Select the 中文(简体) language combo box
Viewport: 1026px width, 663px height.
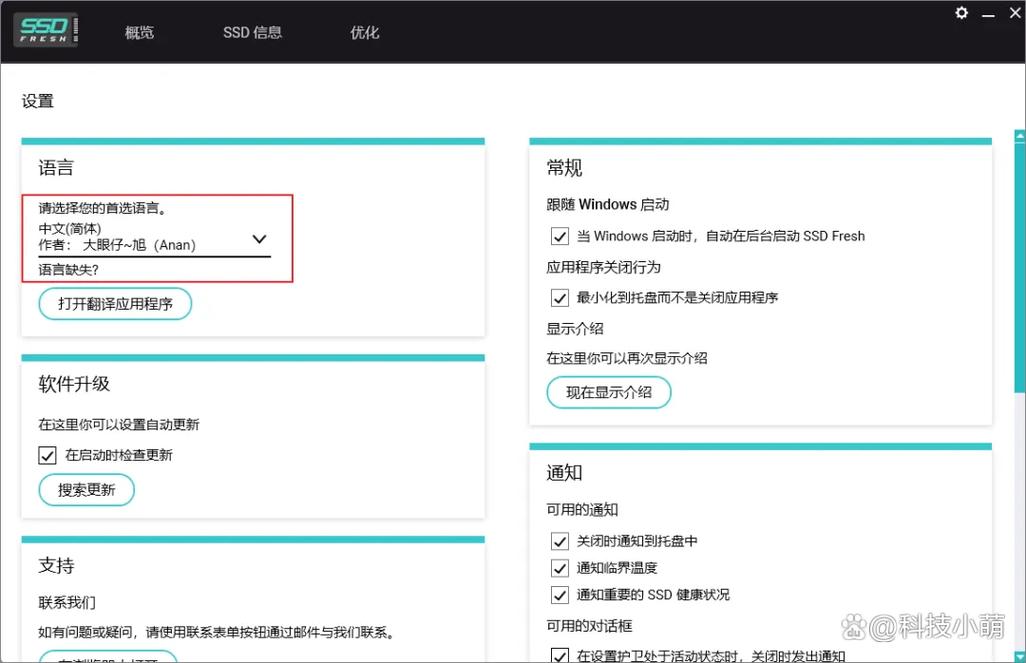point(154,238)
